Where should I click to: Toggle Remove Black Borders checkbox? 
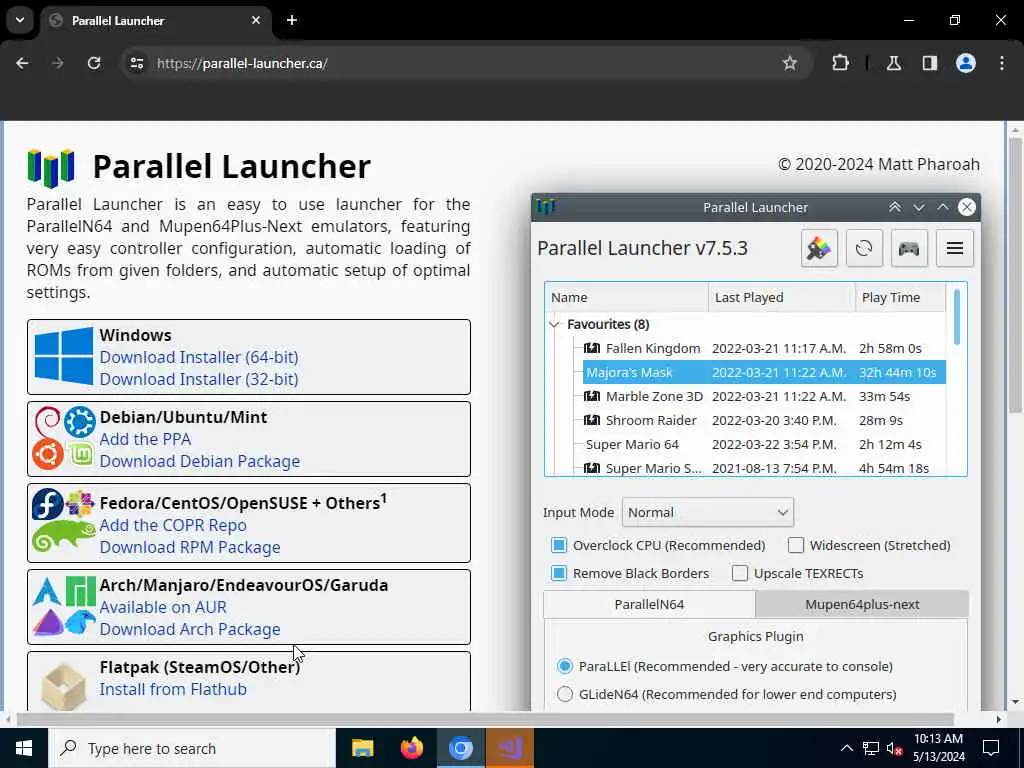pos(559,573)
